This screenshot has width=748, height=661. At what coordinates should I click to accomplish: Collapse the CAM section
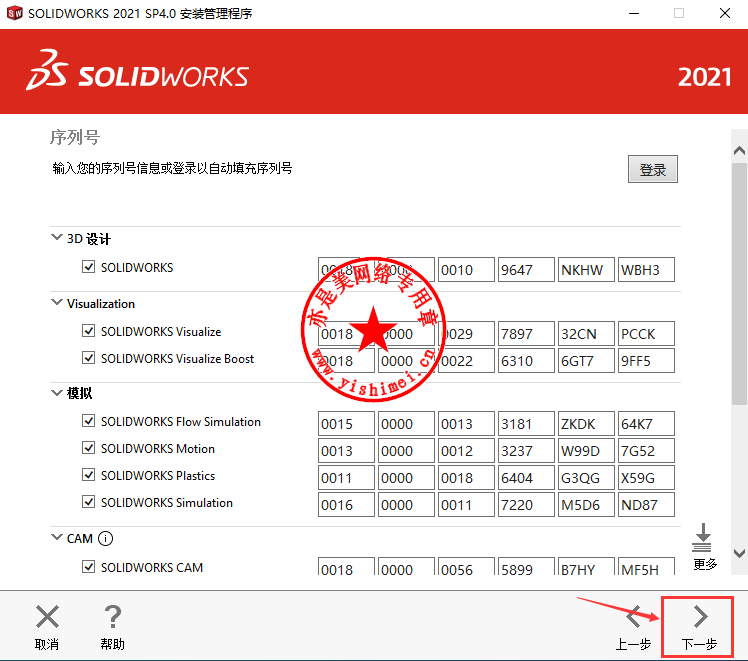57,537
